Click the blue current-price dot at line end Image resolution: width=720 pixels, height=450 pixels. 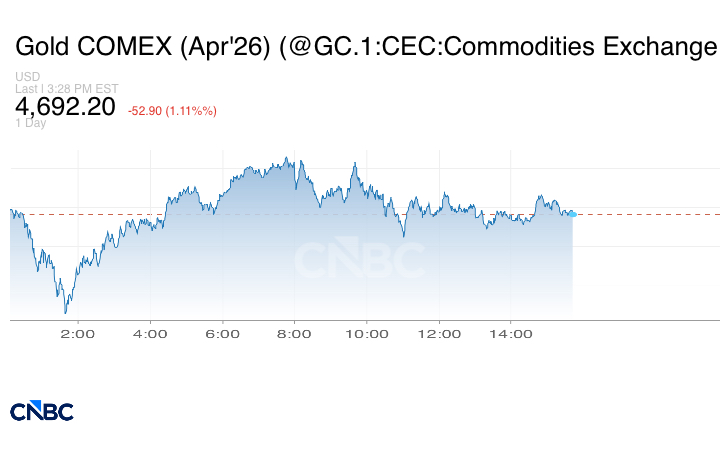point(572,214)
